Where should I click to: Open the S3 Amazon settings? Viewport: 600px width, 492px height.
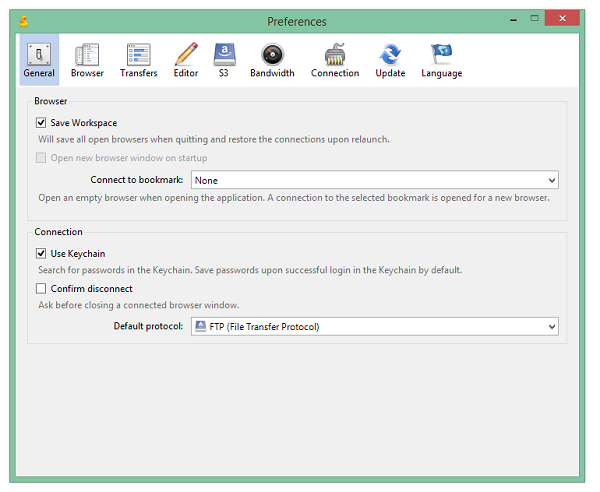pos(224,60)
